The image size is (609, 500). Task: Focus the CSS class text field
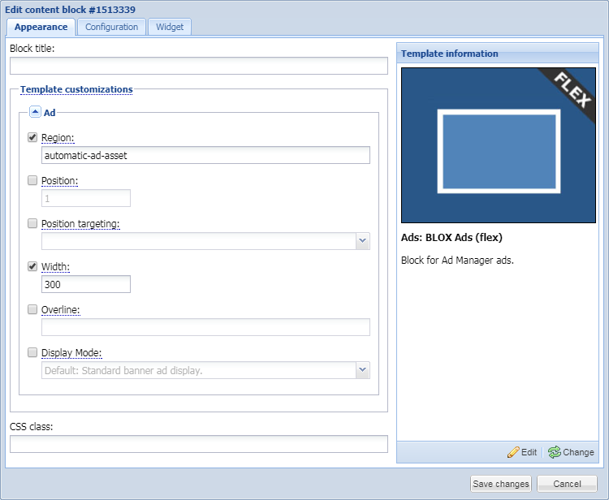pos(198,444)
